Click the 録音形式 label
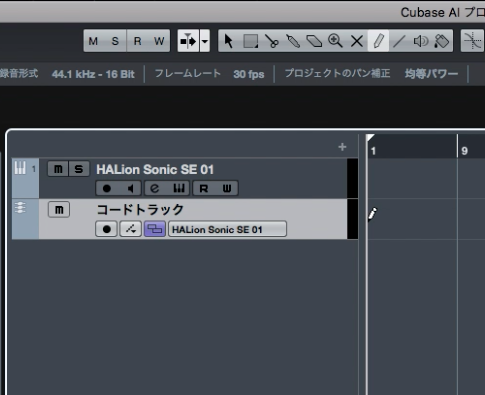The height and width of the screenshot is (395, 485). point(19,73)
